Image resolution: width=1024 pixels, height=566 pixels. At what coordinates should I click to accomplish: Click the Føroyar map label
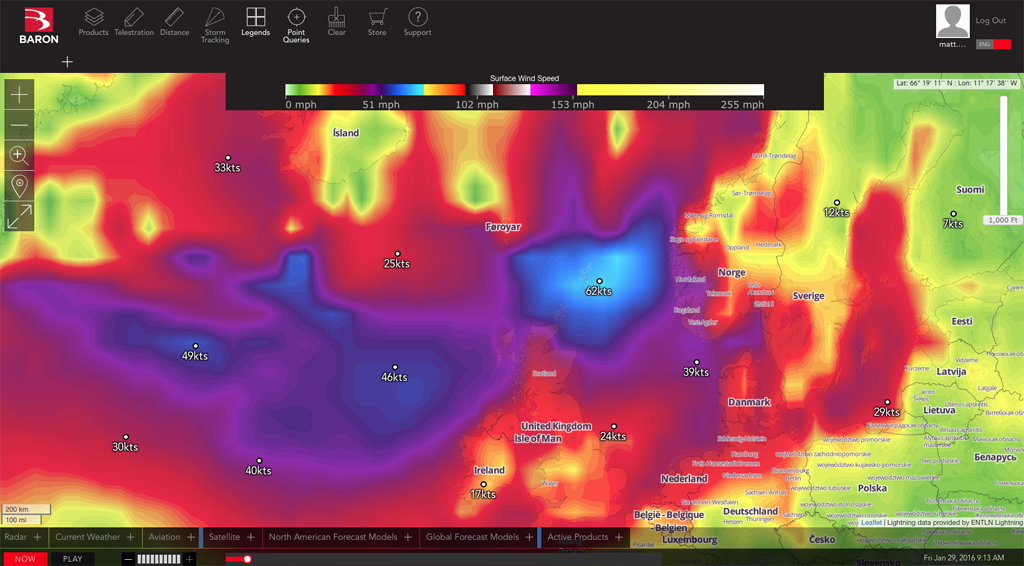click(x=503, y=227)
